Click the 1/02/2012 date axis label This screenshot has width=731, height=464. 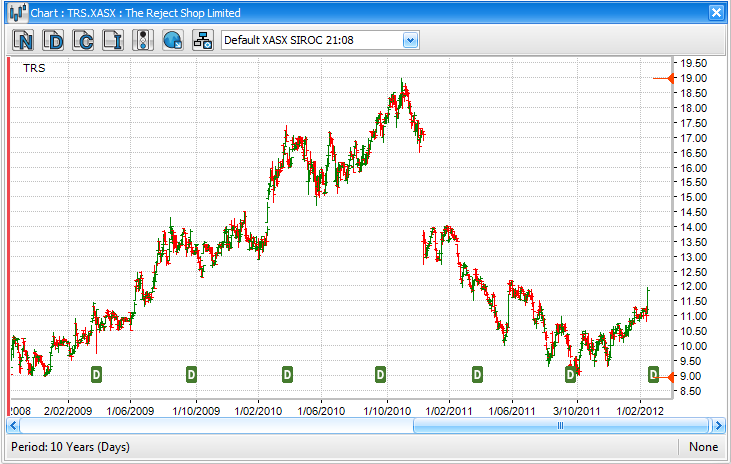coord(640,411)
